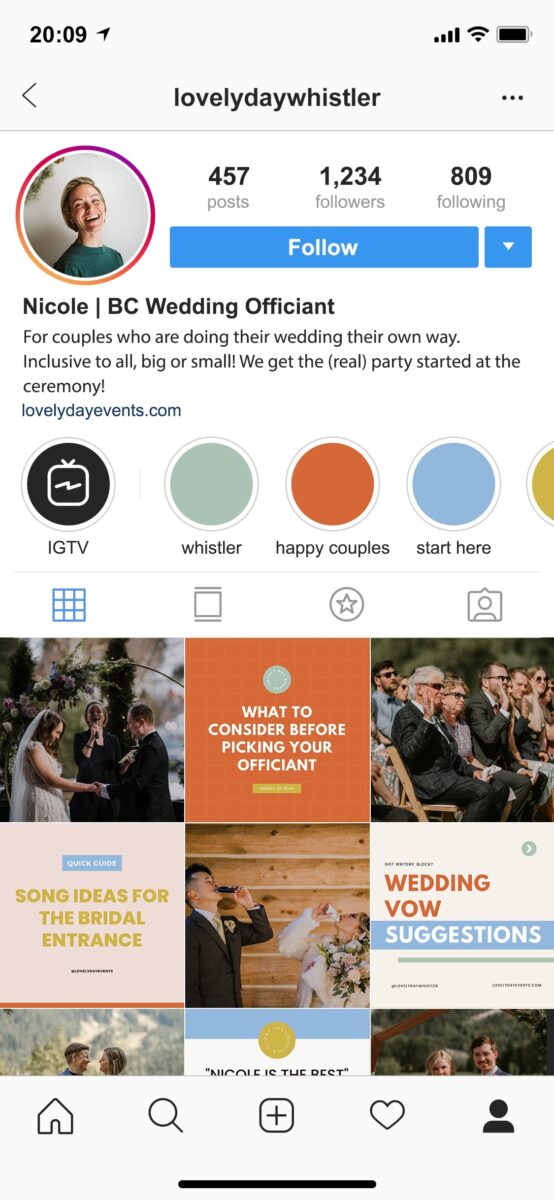Switch to the grid view tab
The width and height of the screenshot is (554, 1200).
click(x=69, y=605)
